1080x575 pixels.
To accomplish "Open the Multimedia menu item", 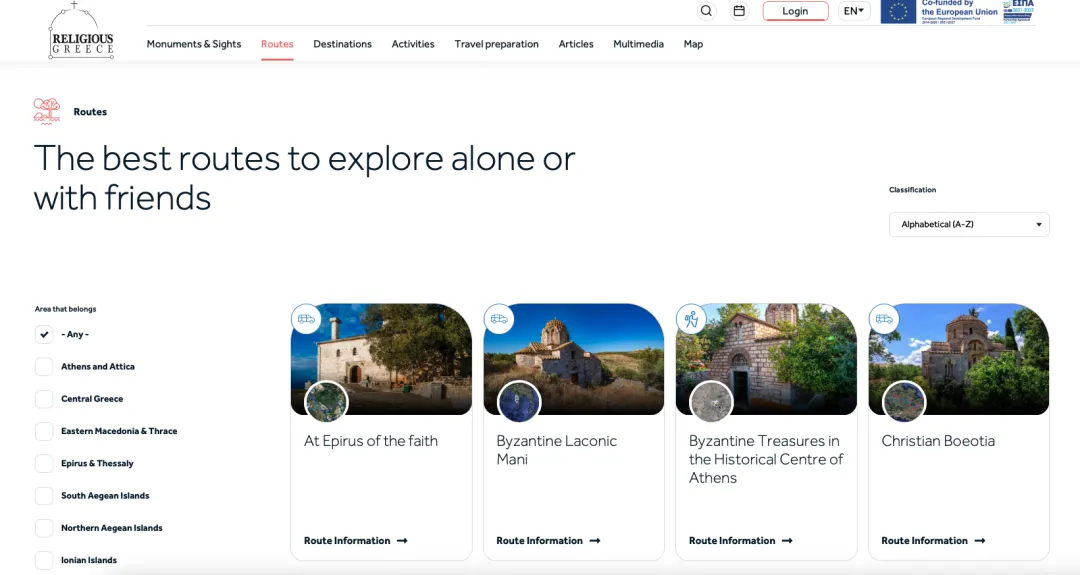I will [638, 44].
